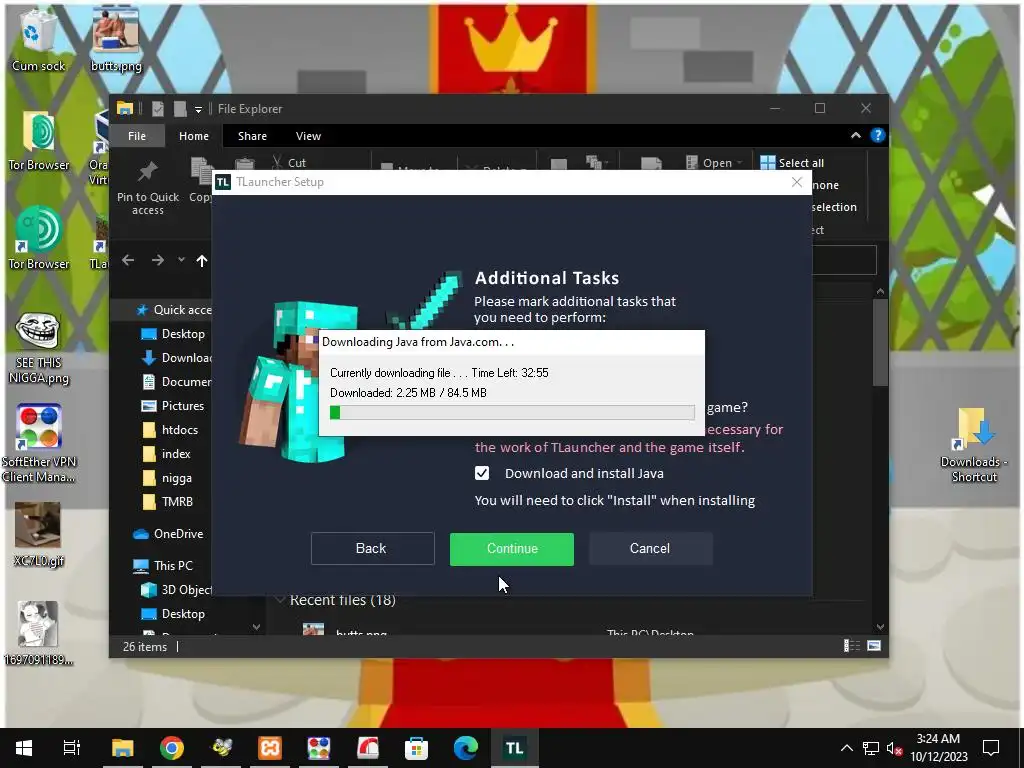
Task: Show hidden system tray icons
Action: click(846, 748)
